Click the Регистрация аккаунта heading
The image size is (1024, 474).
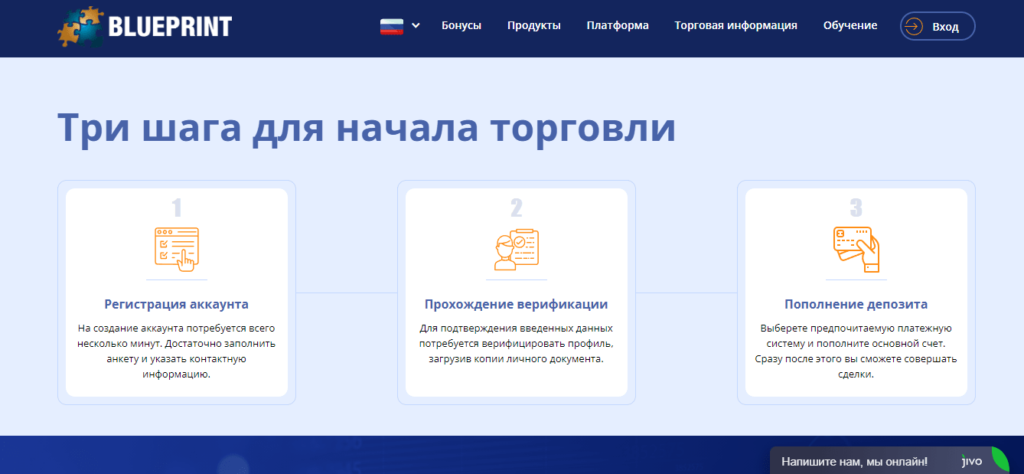pyautogui.click(x=176, y=304)
